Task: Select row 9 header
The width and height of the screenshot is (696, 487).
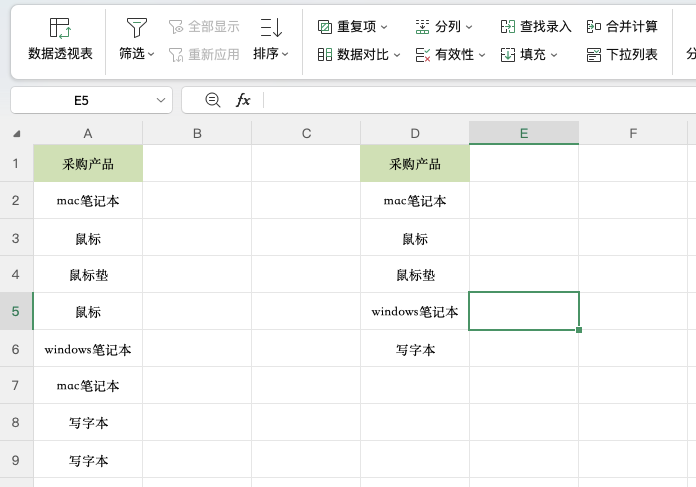Action: pyautogui.click(x=16, y=460)
